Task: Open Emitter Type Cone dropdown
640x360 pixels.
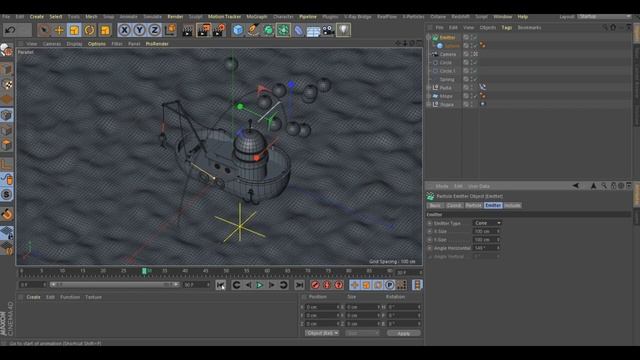Action: [x=487, y=223]
